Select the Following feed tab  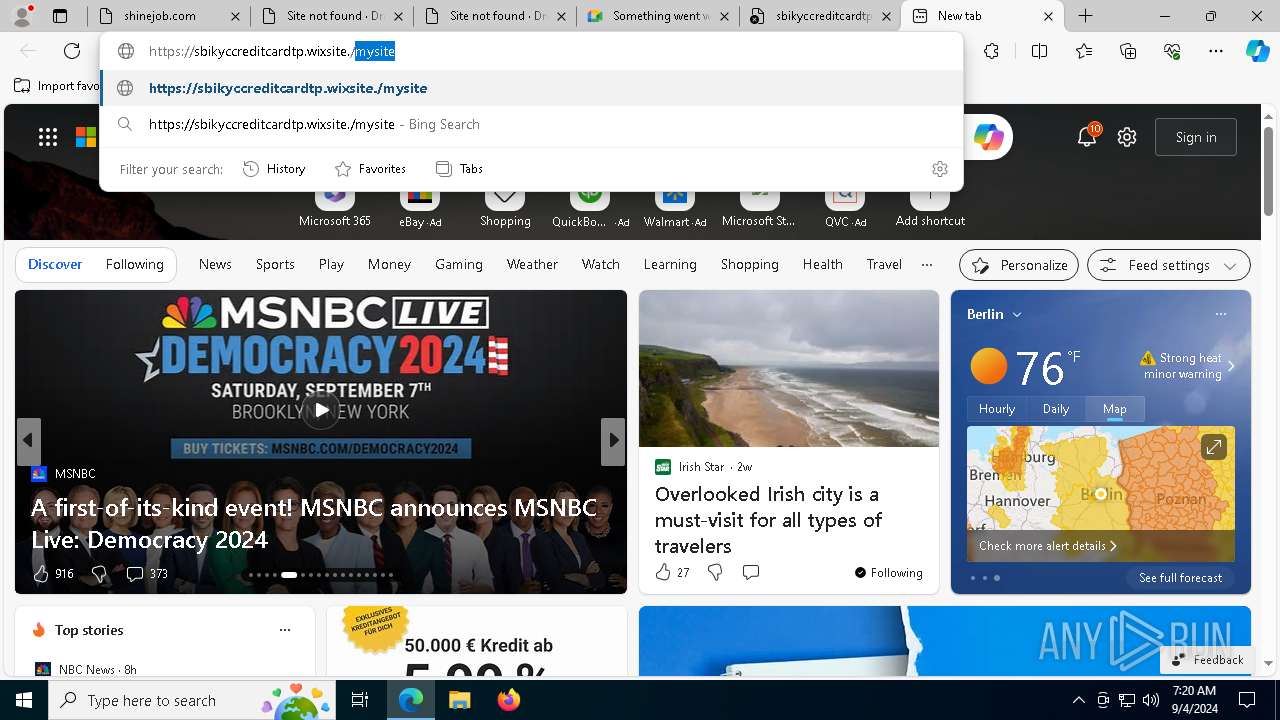(134, 264)
